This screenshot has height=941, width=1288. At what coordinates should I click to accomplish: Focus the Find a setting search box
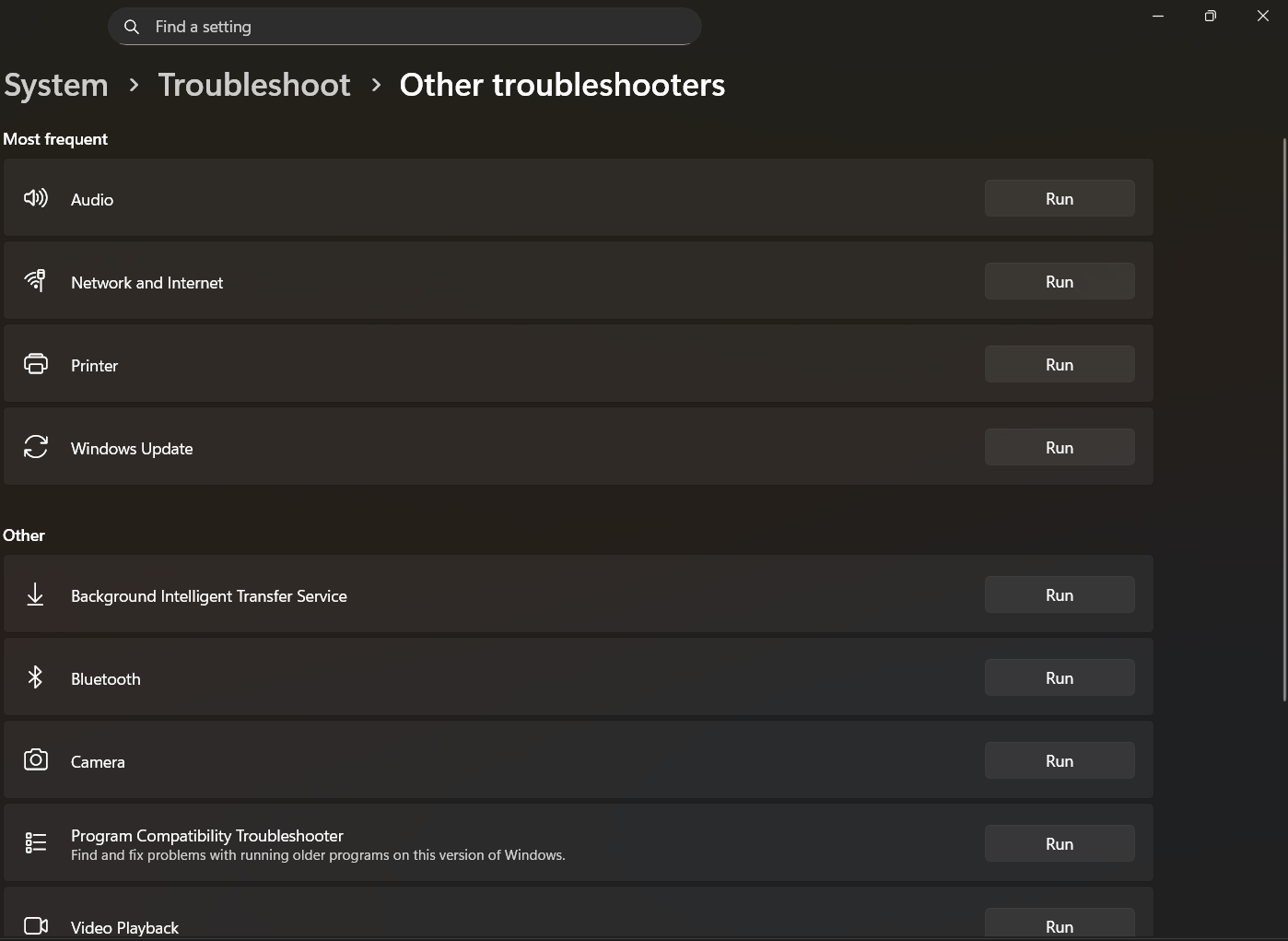[x=404, y=27]
